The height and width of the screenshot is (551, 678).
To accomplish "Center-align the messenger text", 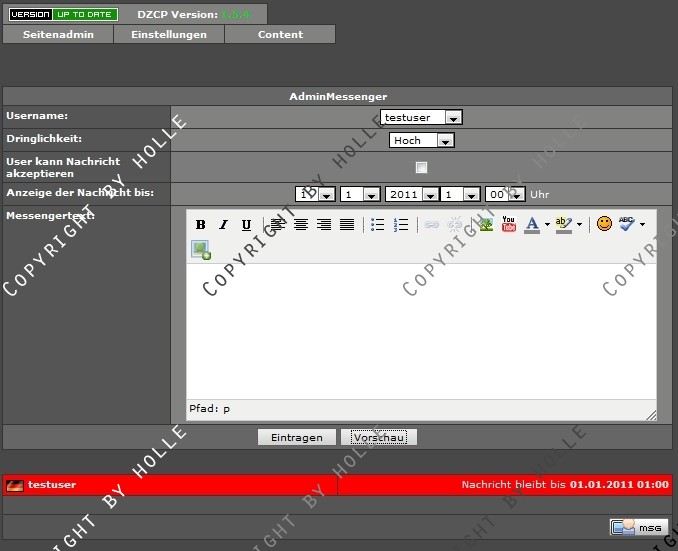I will point(300,225).
